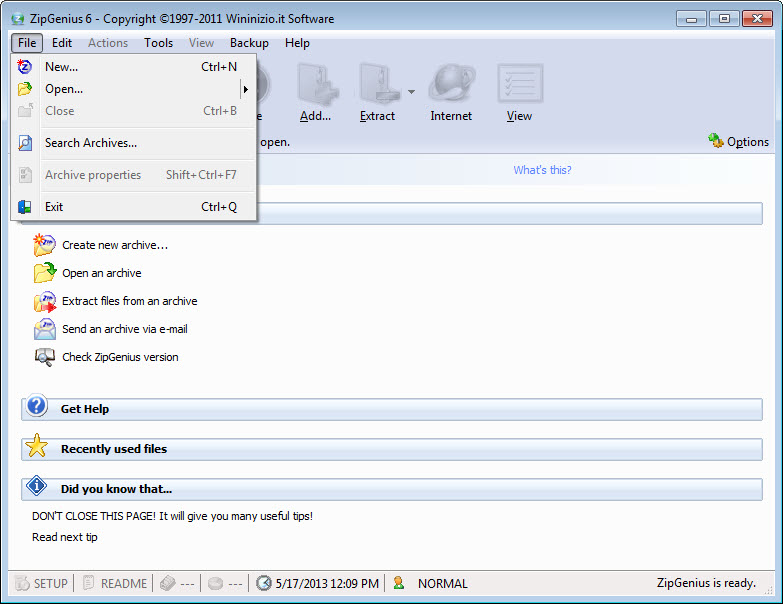Image resolution: width=783 pixels, height=604 pixels.
Task: Click Extract files from an archive link
Action: (x=130, y=301)
